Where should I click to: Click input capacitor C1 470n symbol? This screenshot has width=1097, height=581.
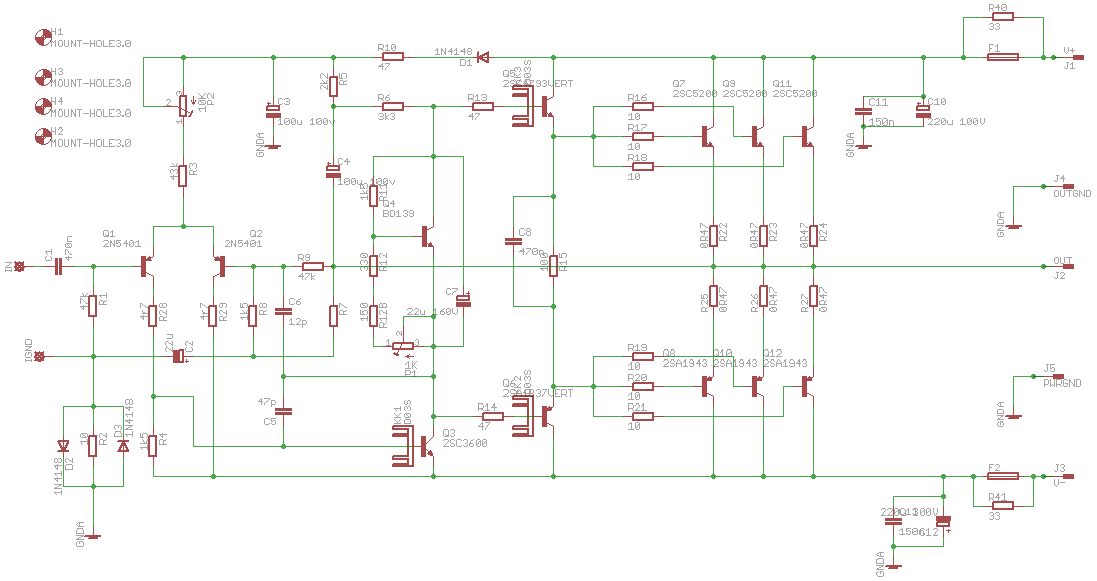click(58, 266)
